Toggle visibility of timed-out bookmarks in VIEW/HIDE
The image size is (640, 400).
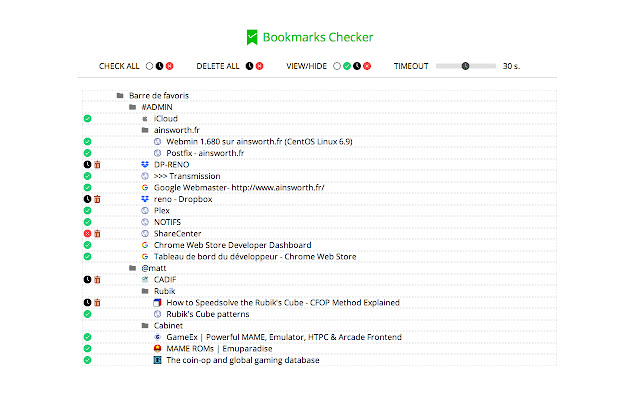357,66
